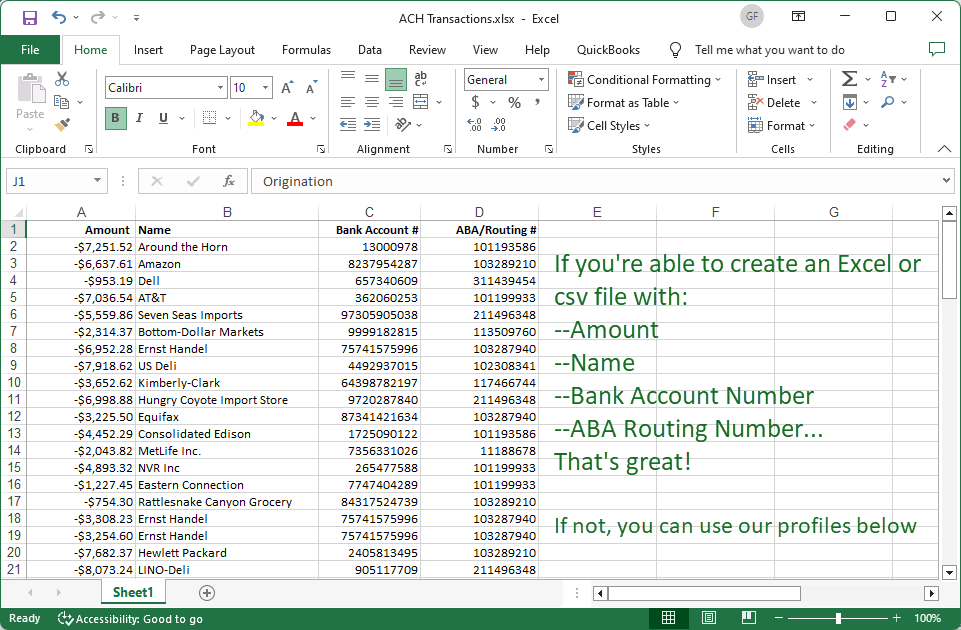Open the General number format dropdown
The image size is (961, 630).
(541, 80)
